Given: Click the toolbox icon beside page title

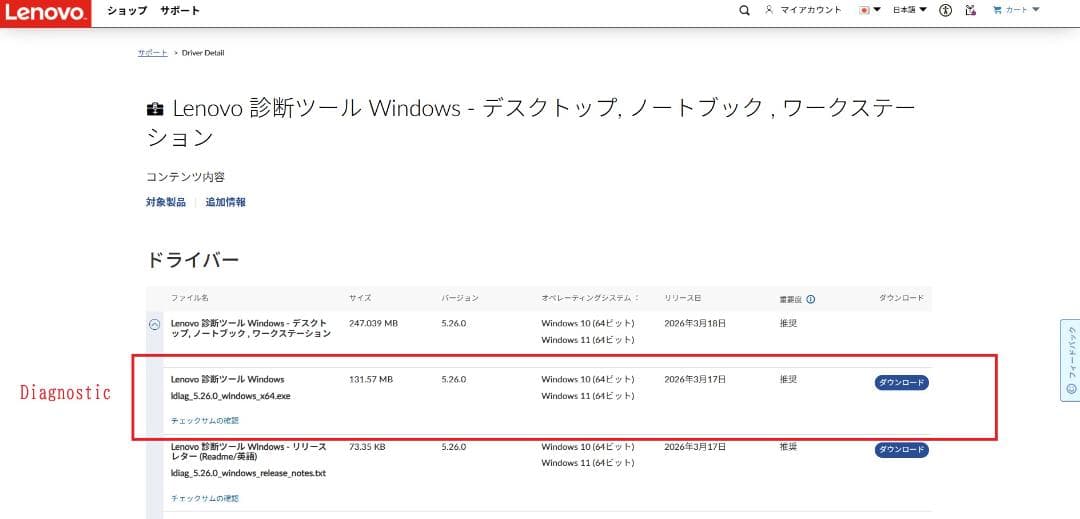Looking at the screenshot, I should [155, 109].
